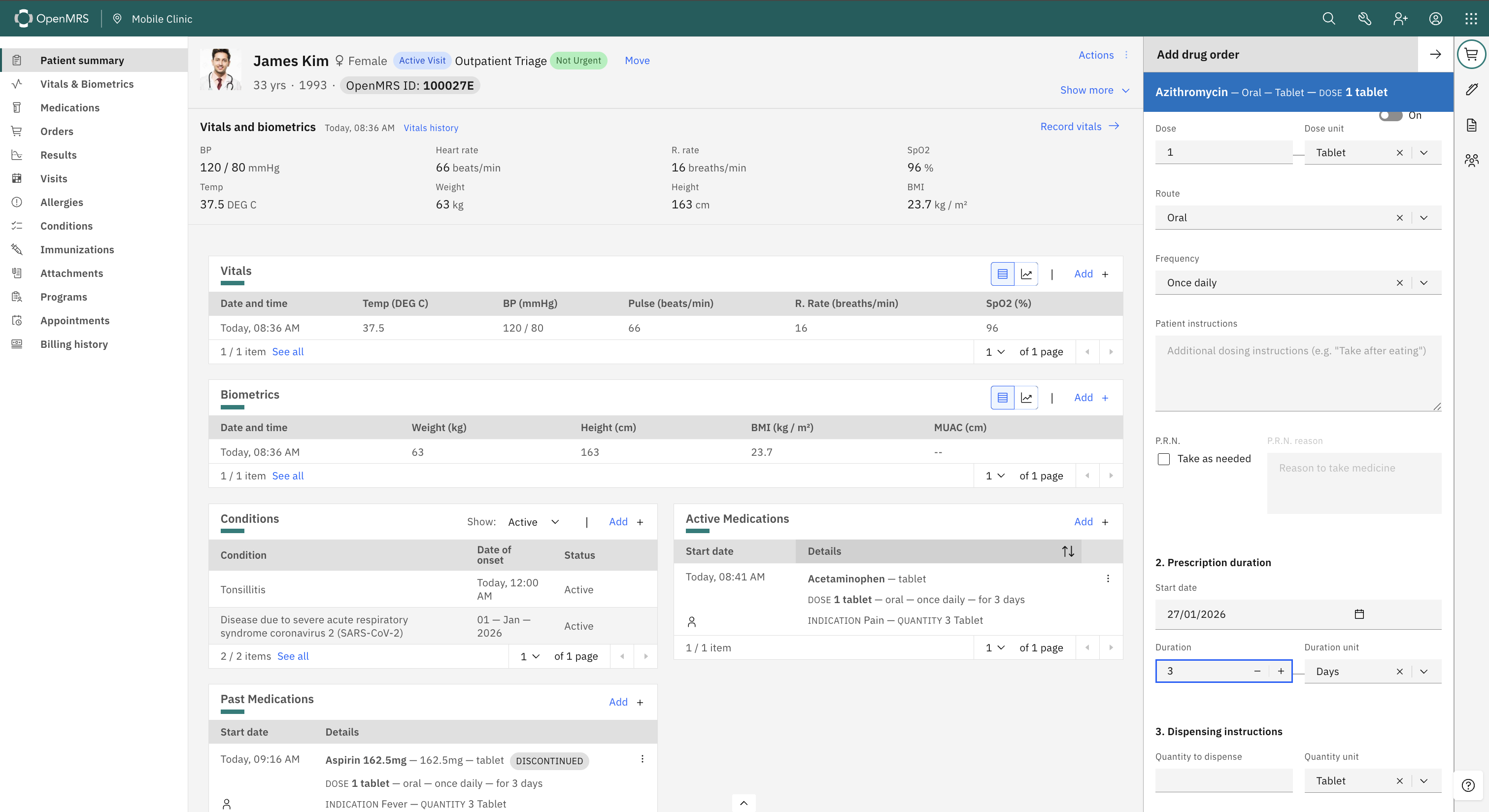1489x812 pixels.
Task: Open overflow menu for Acetaminophen medication
Action: (x=1108, y=578)
